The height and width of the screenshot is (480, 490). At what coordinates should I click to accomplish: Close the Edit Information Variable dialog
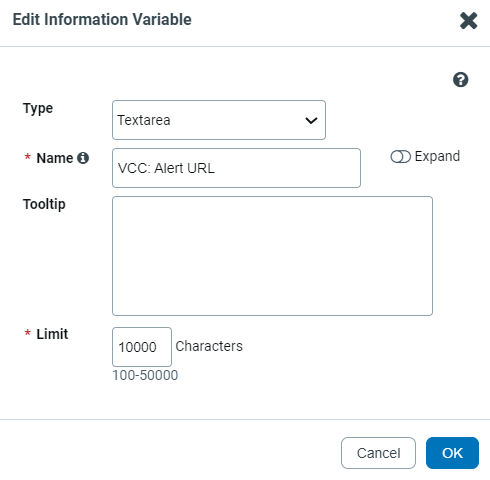(x=469, y=21)
